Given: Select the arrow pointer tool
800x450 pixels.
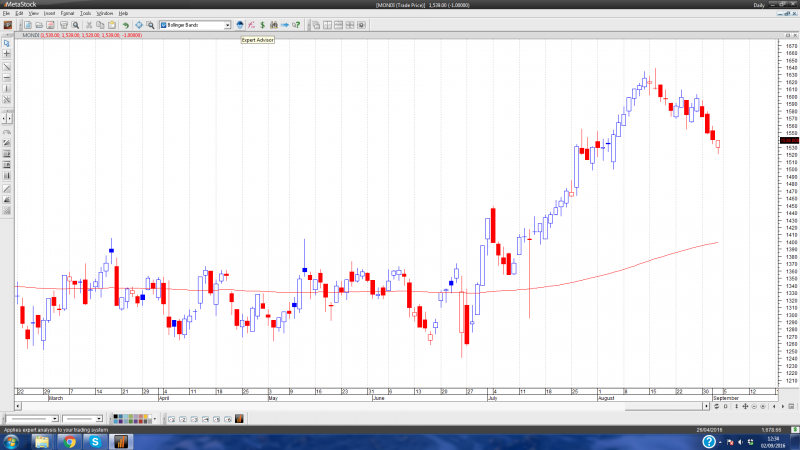Looking at the screenshot, I should coord(7,43).
